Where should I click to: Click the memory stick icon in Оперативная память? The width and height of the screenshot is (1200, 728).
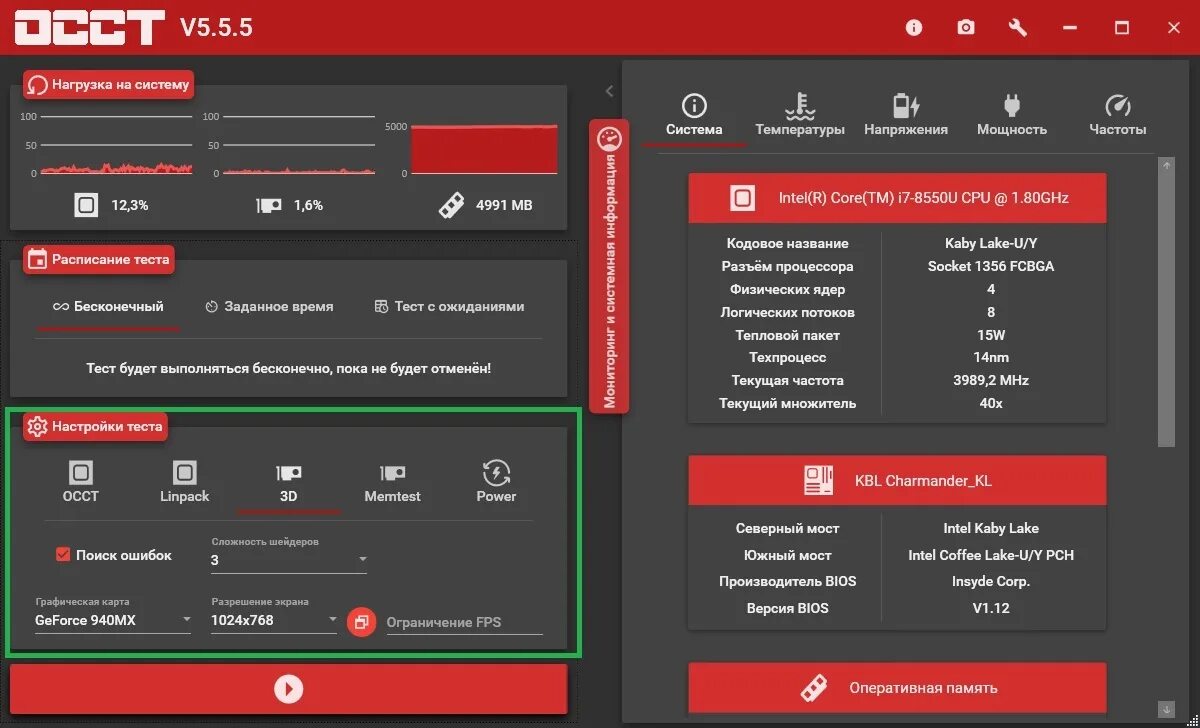(x=813, y=688)
